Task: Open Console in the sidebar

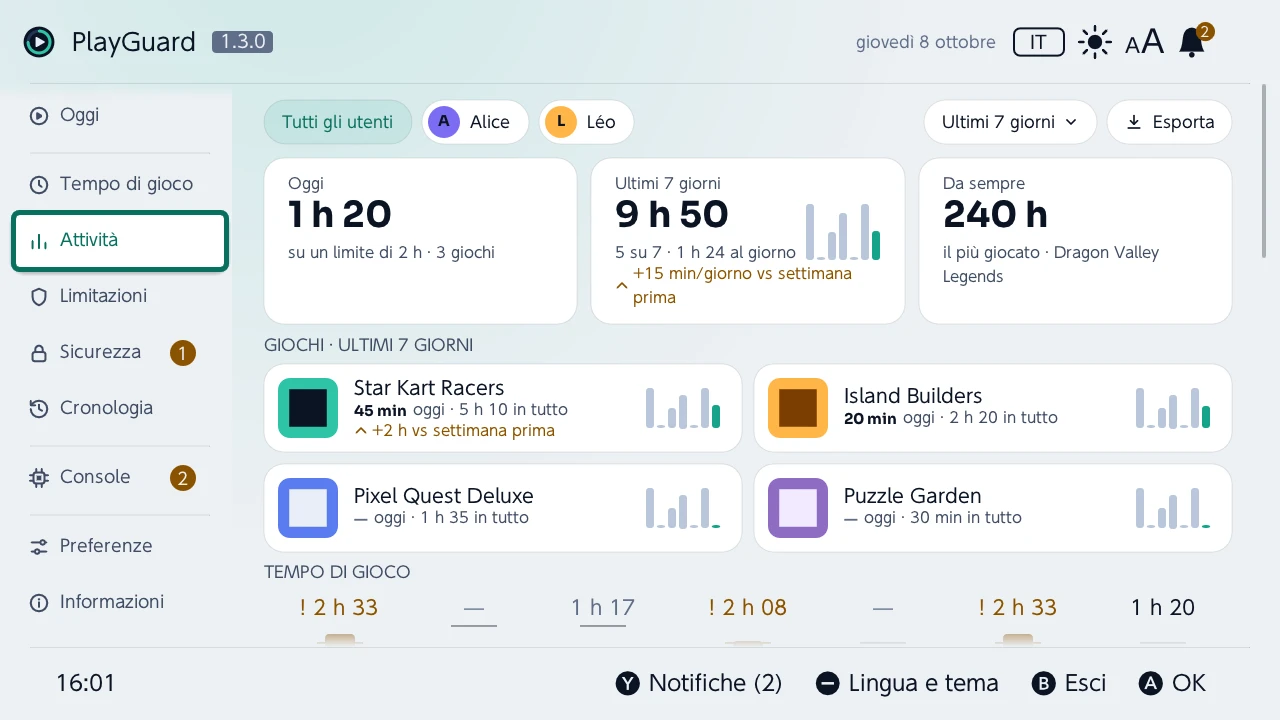Action: 120,477
